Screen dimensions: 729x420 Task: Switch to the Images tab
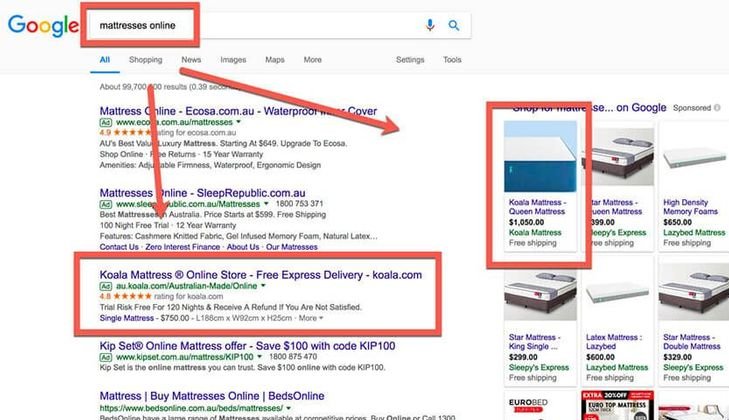(233, 60)
